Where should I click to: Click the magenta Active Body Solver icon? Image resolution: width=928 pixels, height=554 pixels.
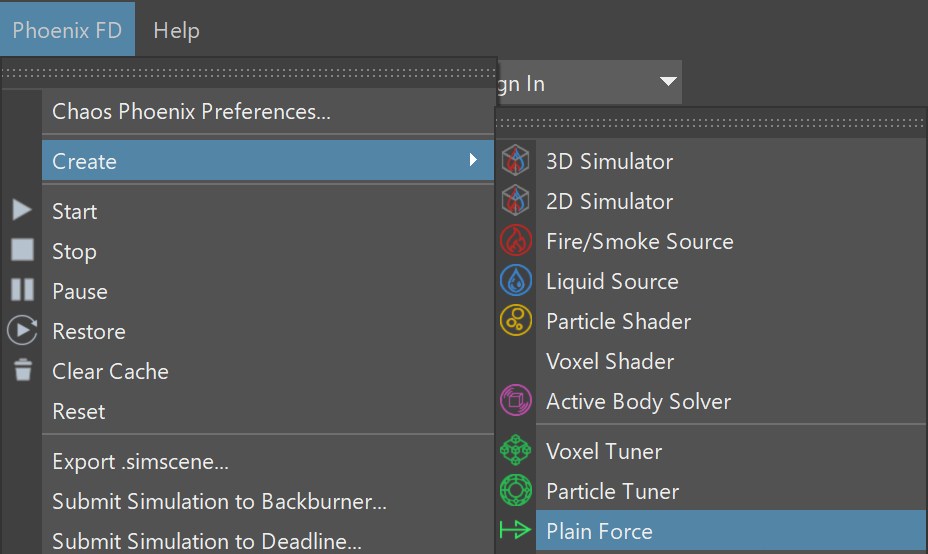pos(515,400)
